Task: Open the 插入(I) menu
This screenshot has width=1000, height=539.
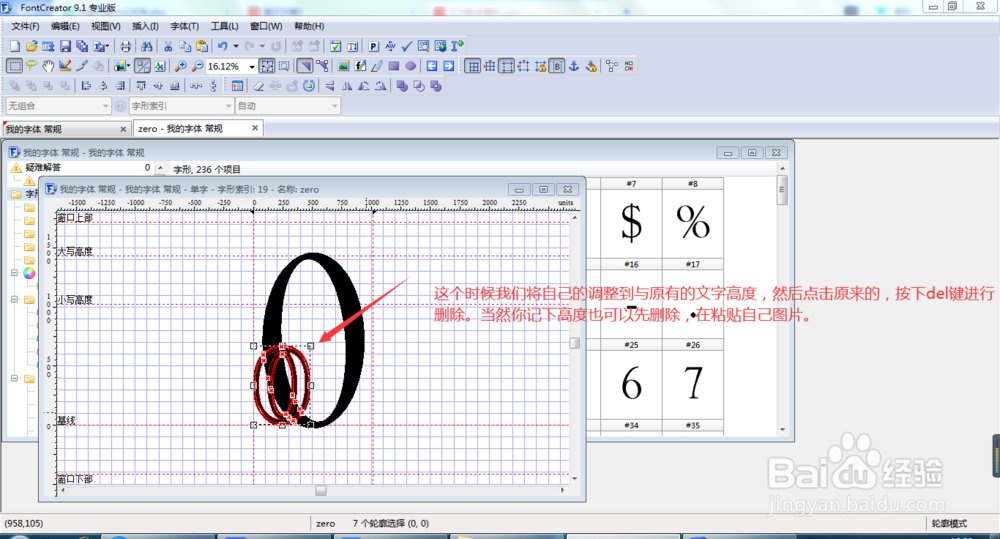Action: point(145,26)
